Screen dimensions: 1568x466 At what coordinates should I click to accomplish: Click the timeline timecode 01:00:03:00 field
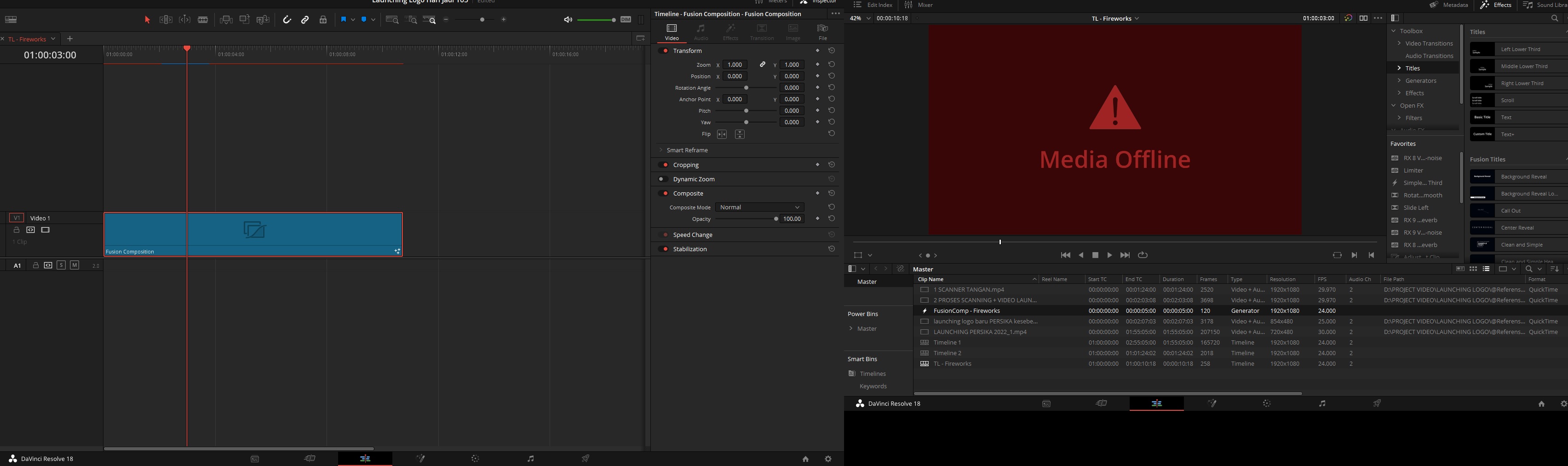pos(50,55)
